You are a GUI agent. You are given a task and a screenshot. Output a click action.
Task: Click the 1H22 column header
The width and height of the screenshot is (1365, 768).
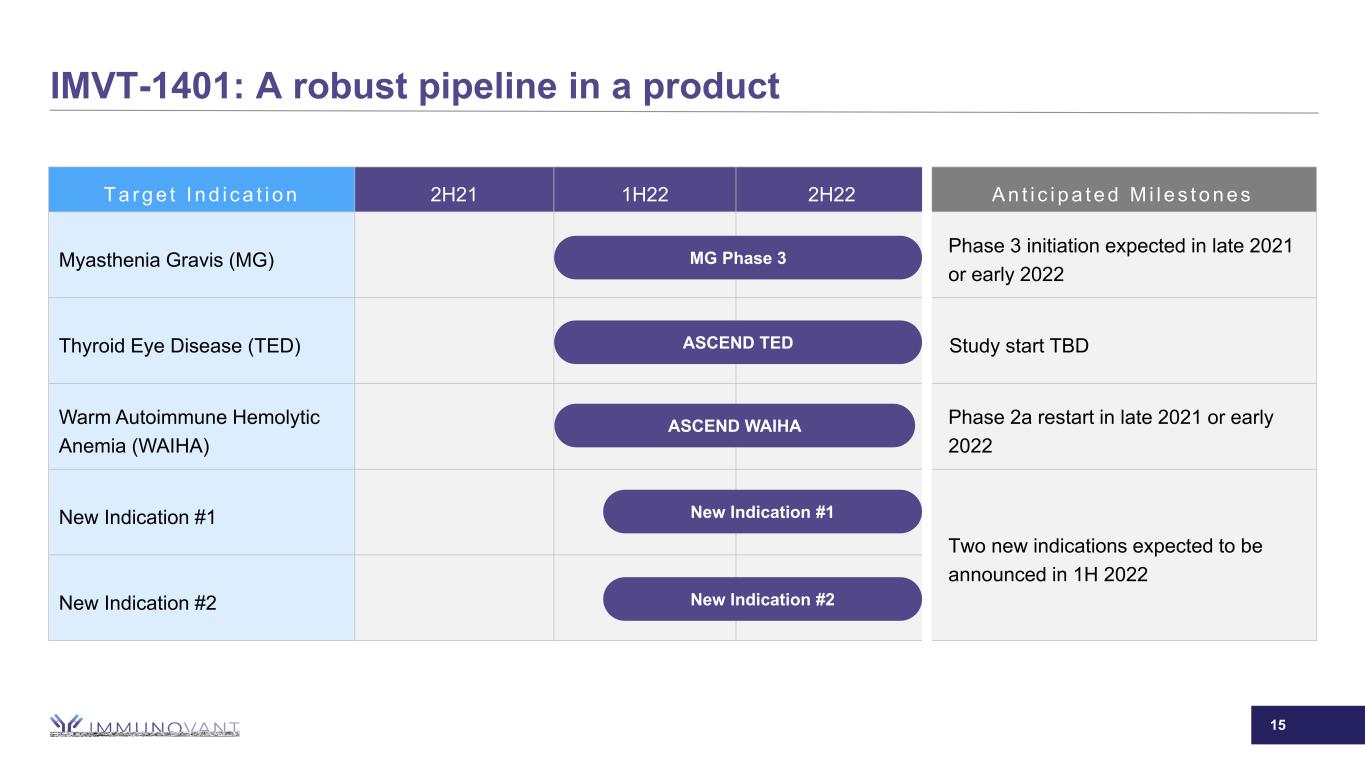(644, 195)
